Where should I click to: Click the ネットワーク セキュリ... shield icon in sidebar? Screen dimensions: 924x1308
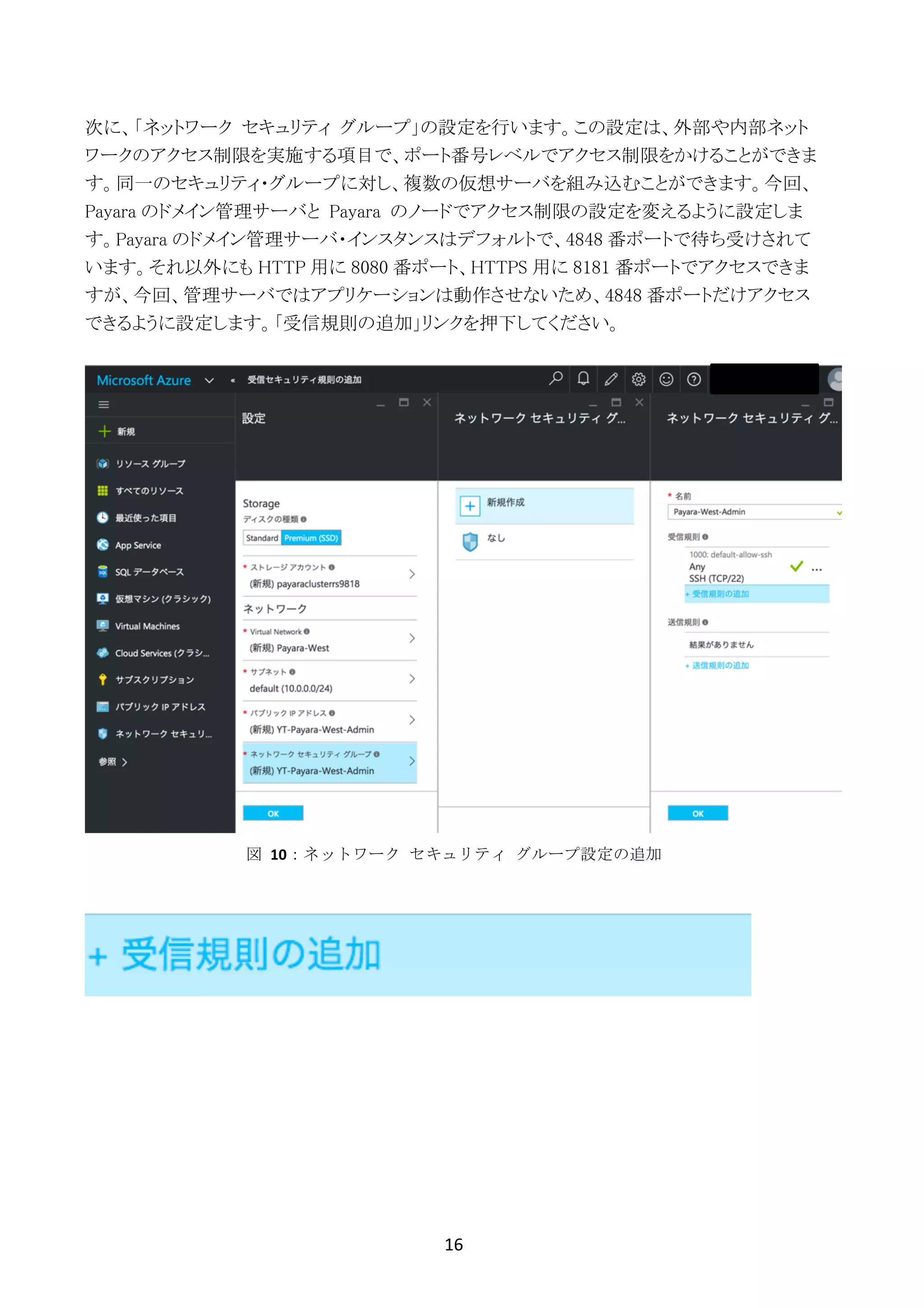pos(102,733)
